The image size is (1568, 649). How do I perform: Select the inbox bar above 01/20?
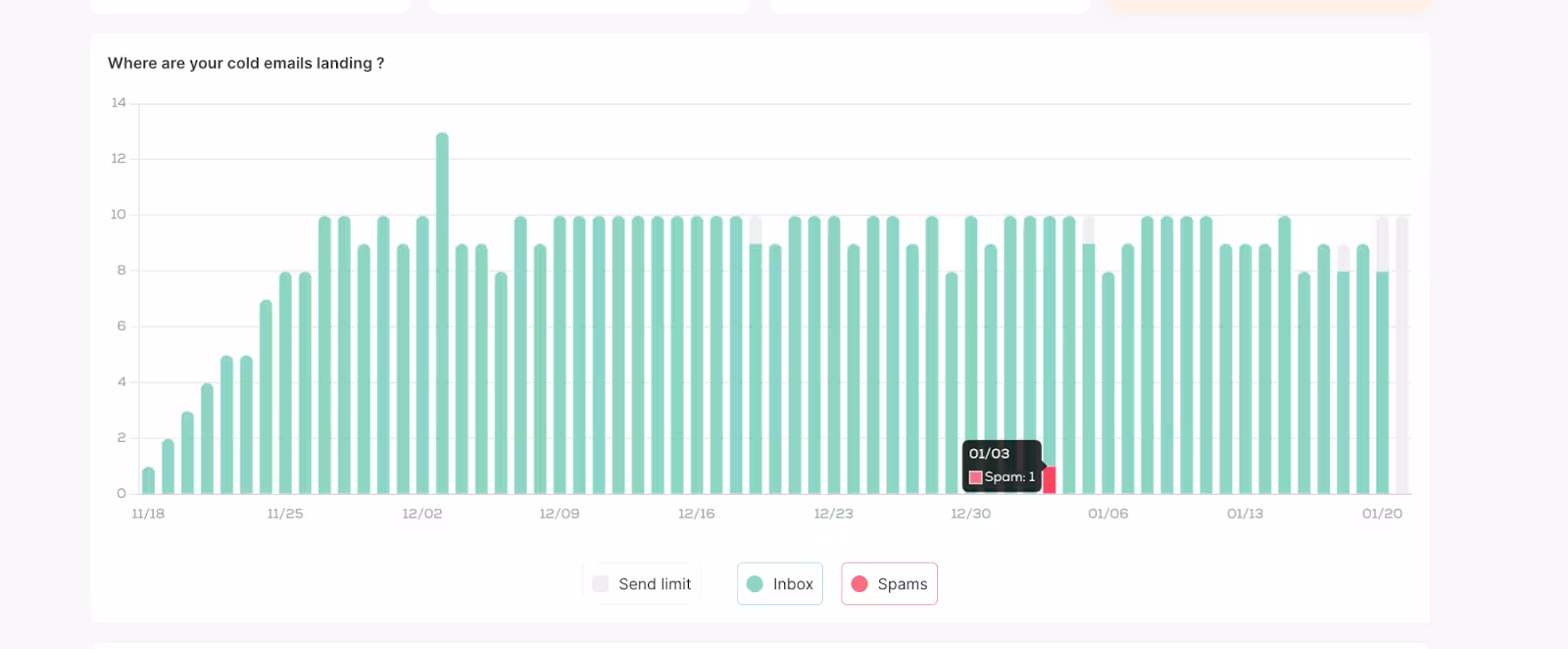[1383, 382]
